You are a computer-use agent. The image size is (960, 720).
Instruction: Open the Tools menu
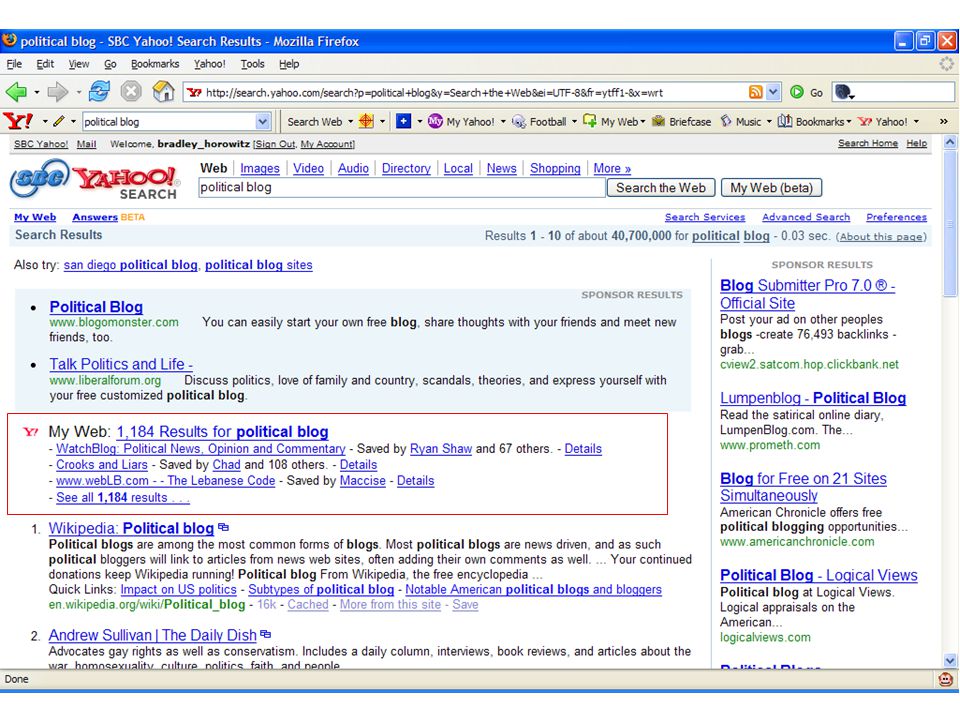[252, 64]
